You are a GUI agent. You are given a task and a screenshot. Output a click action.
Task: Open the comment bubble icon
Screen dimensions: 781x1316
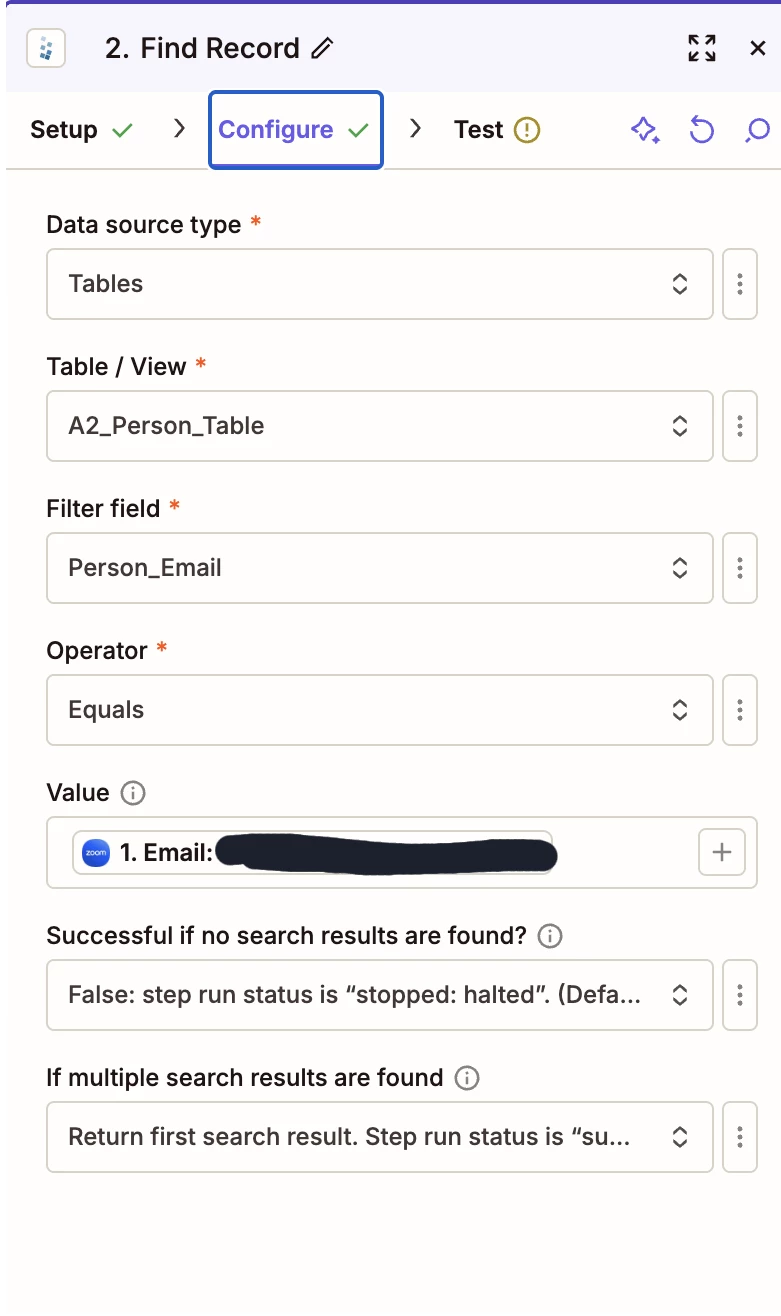coord(758,130)
